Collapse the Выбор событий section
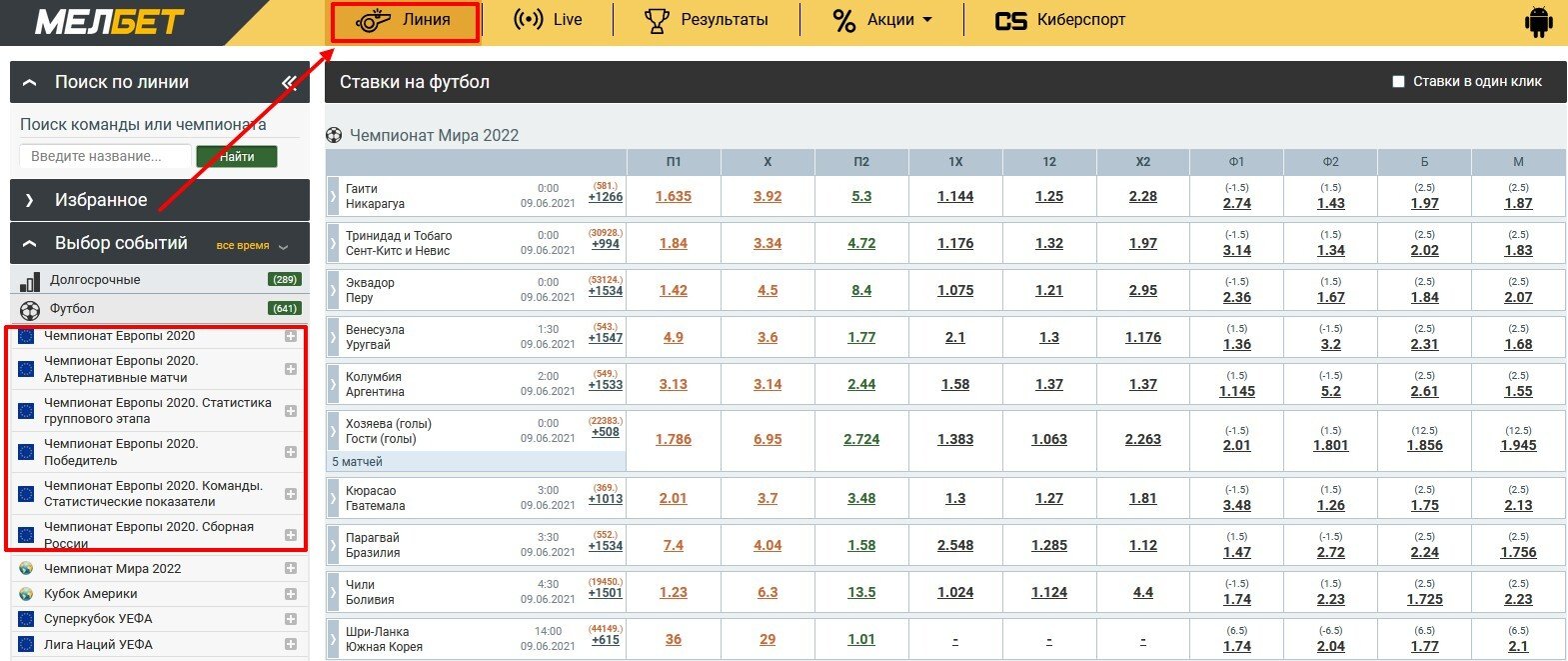 click(30, 244)
